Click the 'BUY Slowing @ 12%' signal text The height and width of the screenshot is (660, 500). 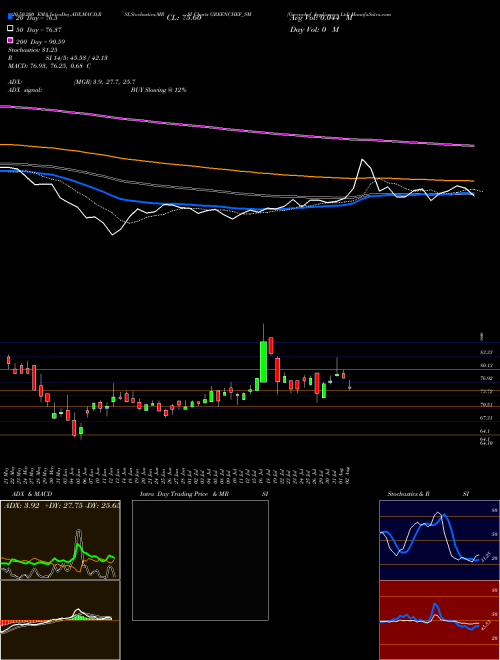[x=158, y=90]
